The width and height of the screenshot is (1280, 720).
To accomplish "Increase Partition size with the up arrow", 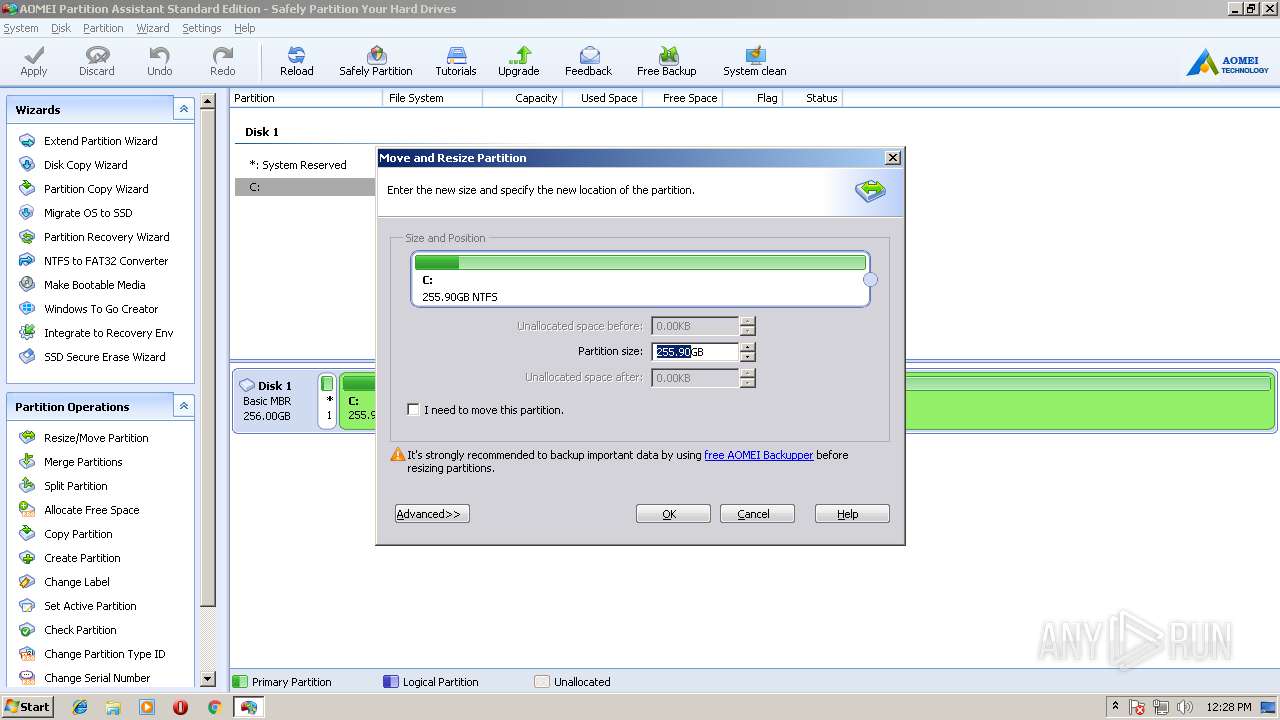I will [x=748, y=347].
